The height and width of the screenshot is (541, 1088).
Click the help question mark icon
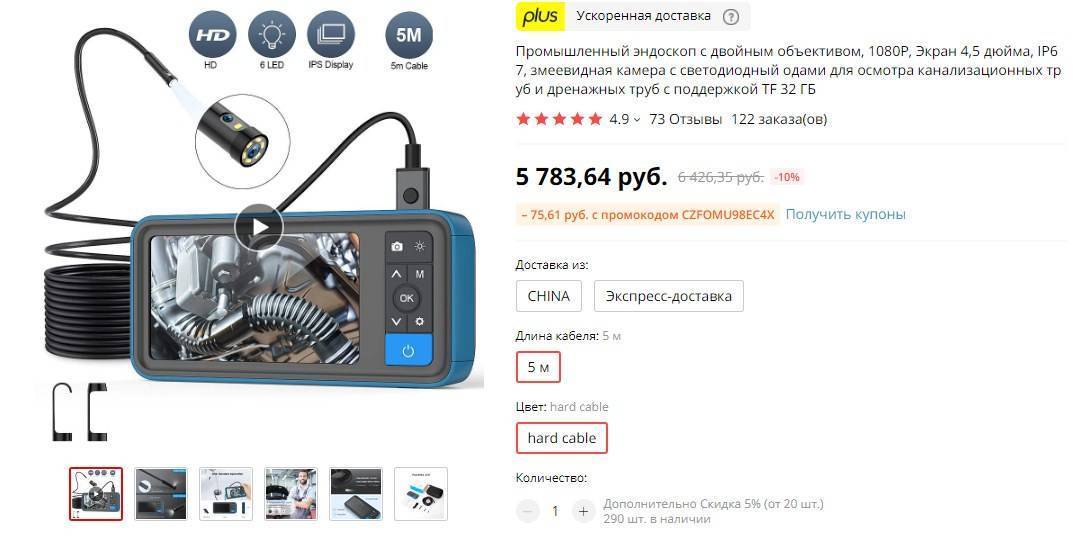(x=731, y=17)
